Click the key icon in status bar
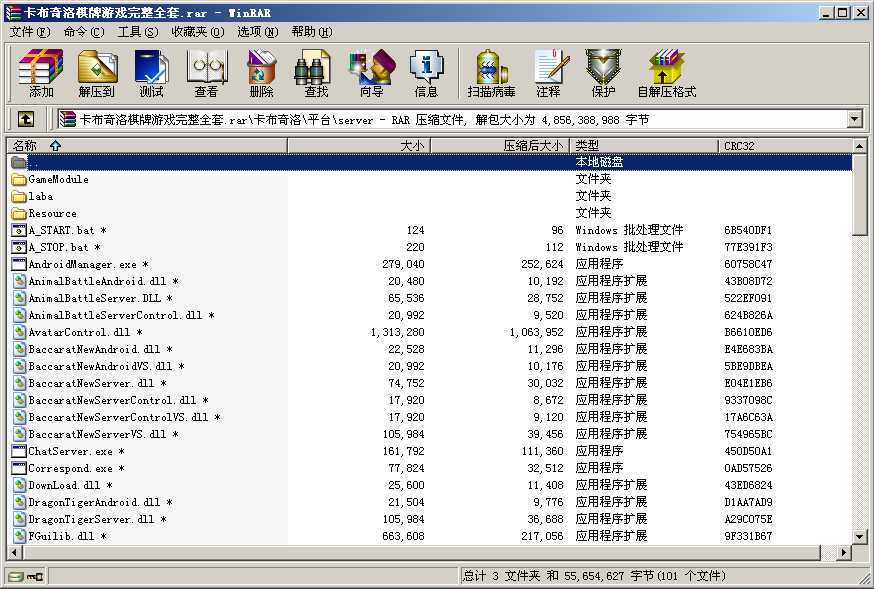The image size is (874, 589). pyautogui.click(x=35, y=576)
